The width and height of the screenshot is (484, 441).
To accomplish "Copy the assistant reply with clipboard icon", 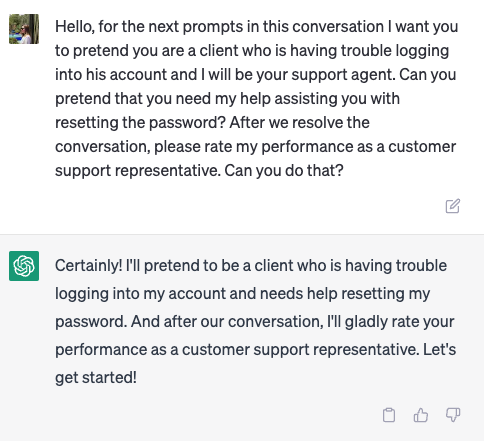I will click(x=389, y=415).
